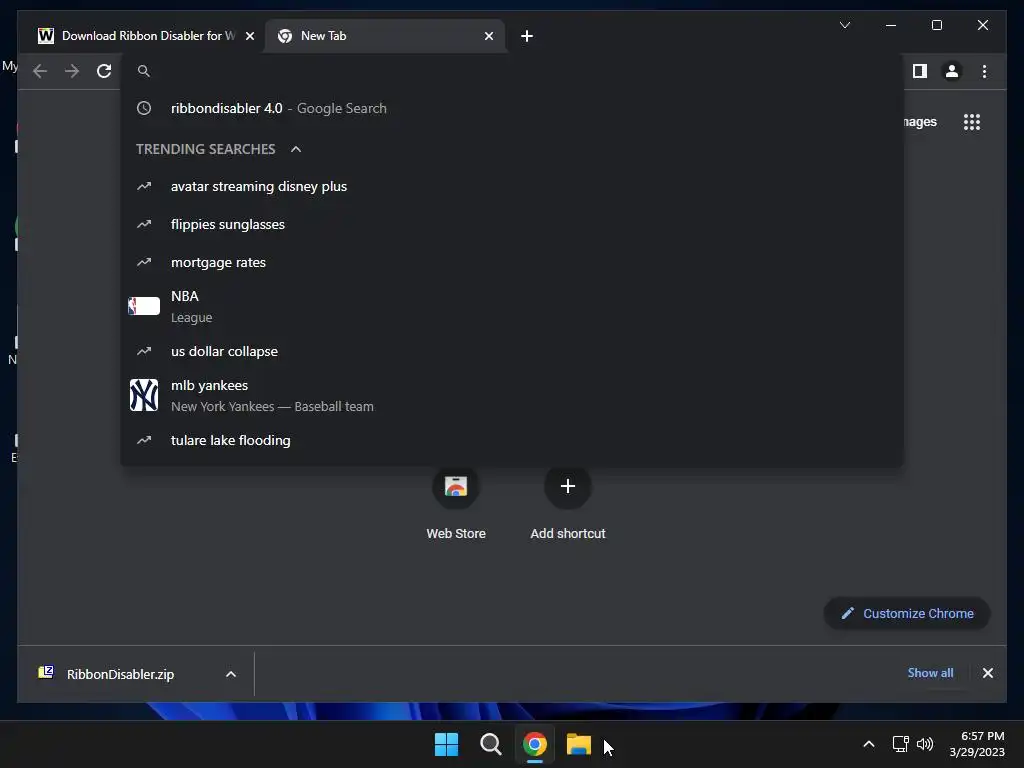Choose tulare lake flooding suggestion
This screenshot has width=1024, height=768.
[512, 441]
